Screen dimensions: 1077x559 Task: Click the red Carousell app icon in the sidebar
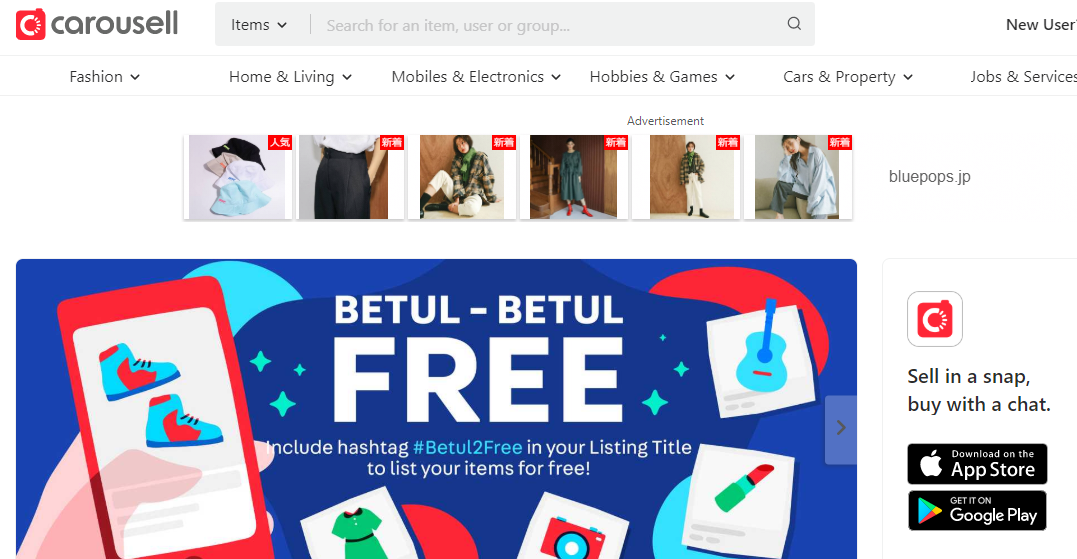pyautogui.click(x=935, y=319)
